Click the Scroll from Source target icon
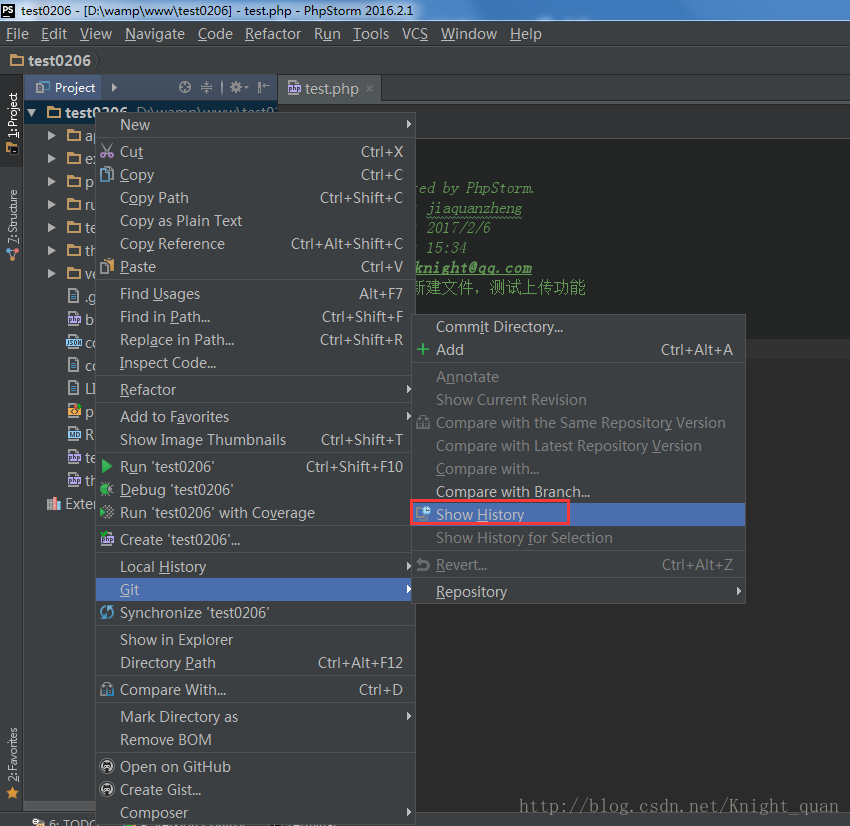This screenshot has height=826, width=850. [x=185, y=87]
